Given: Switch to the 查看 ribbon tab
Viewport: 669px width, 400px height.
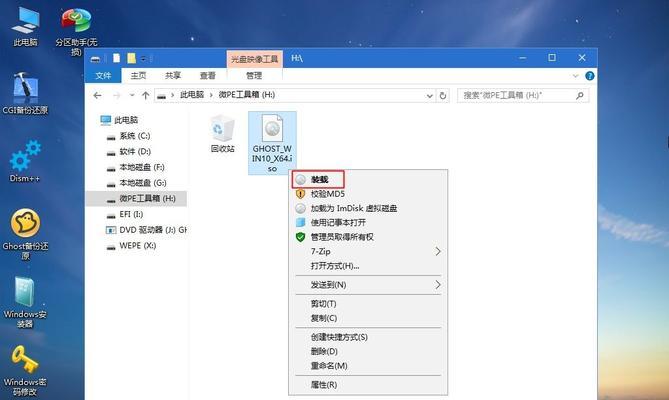Looking at the screenshot, I should (208, 76).
